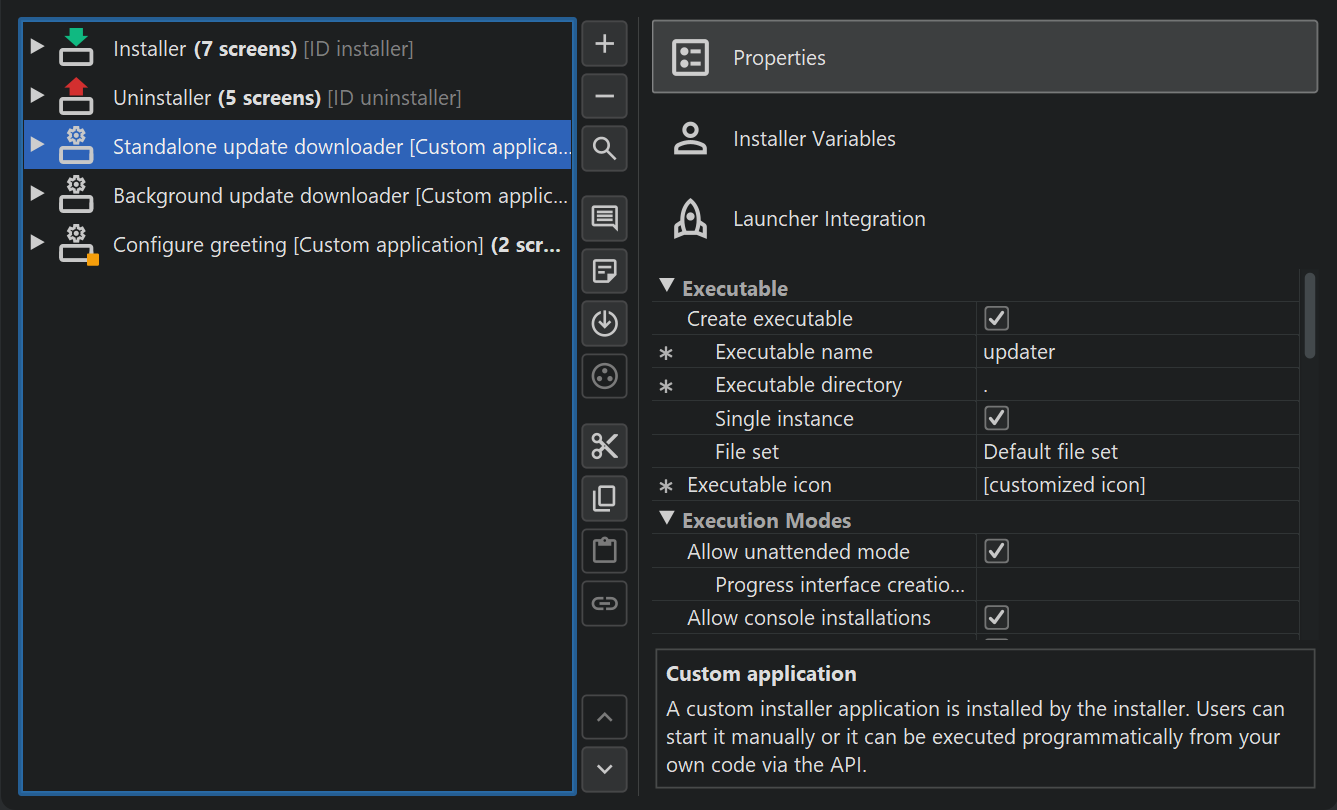The image size is (1337, 810).
Task: Uncheck the Create executable checkbox
Action: coord(996,319)
